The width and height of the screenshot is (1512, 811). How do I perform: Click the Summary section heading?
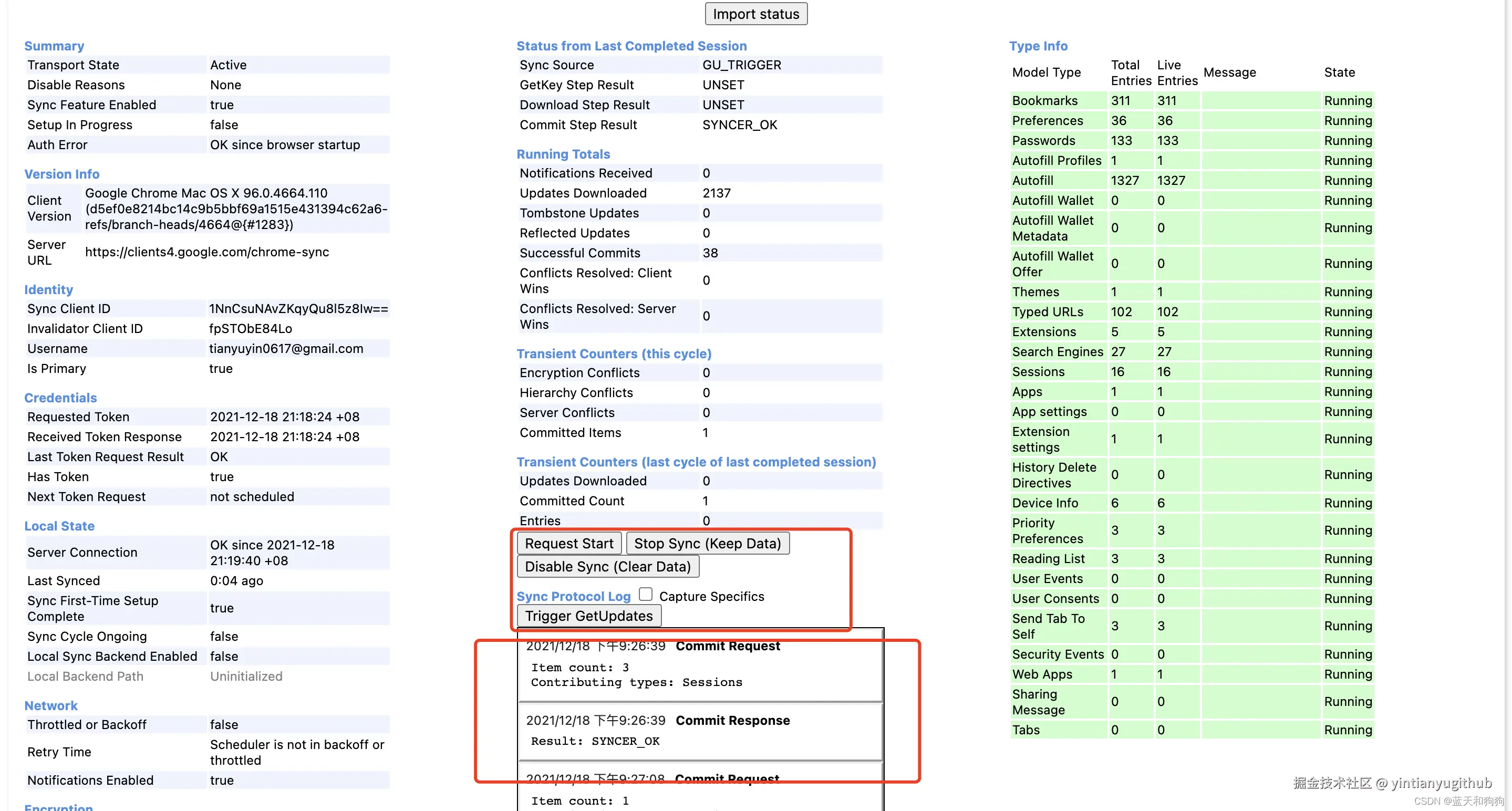click(54, 46)
